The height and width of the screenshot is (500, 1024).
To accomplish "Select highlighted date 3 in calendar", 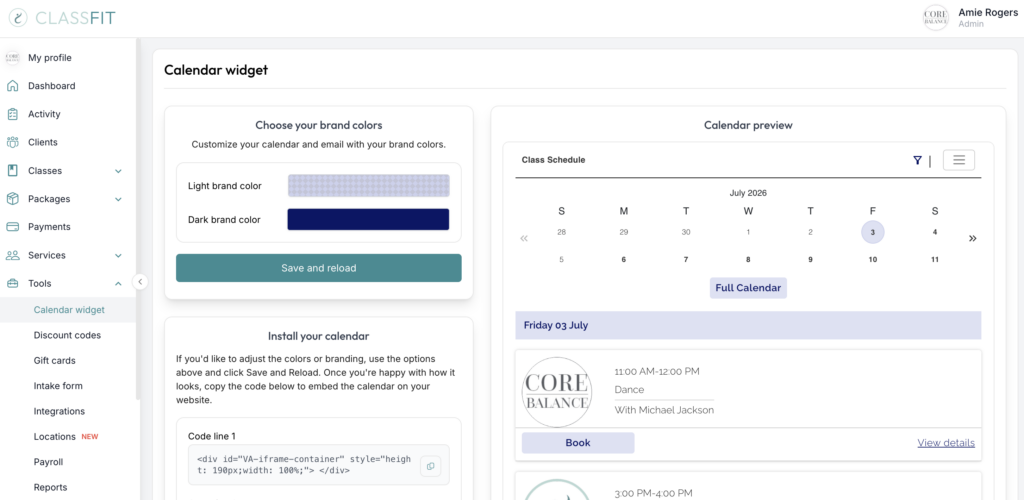I will (x=872, y=232).
